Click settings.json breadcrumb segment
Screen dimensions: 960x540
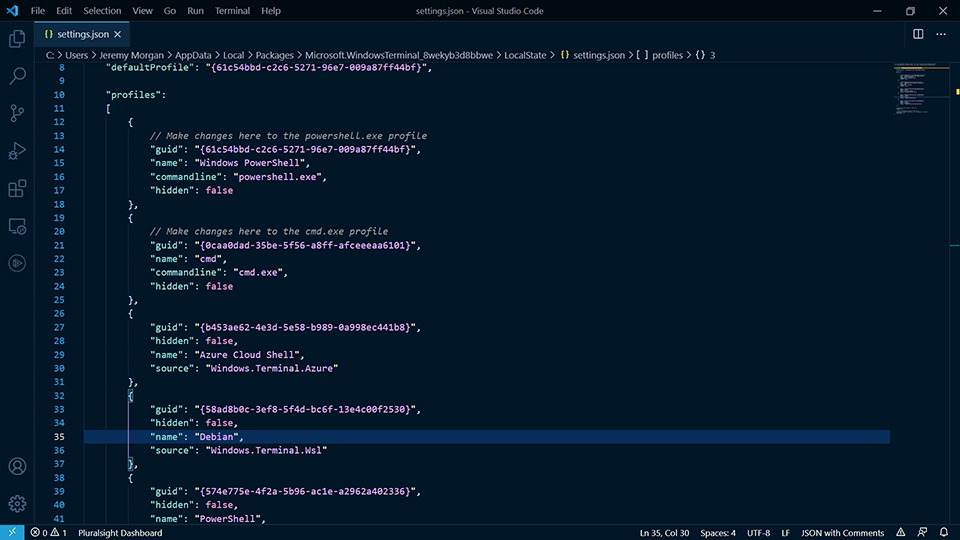coord(599,55)
